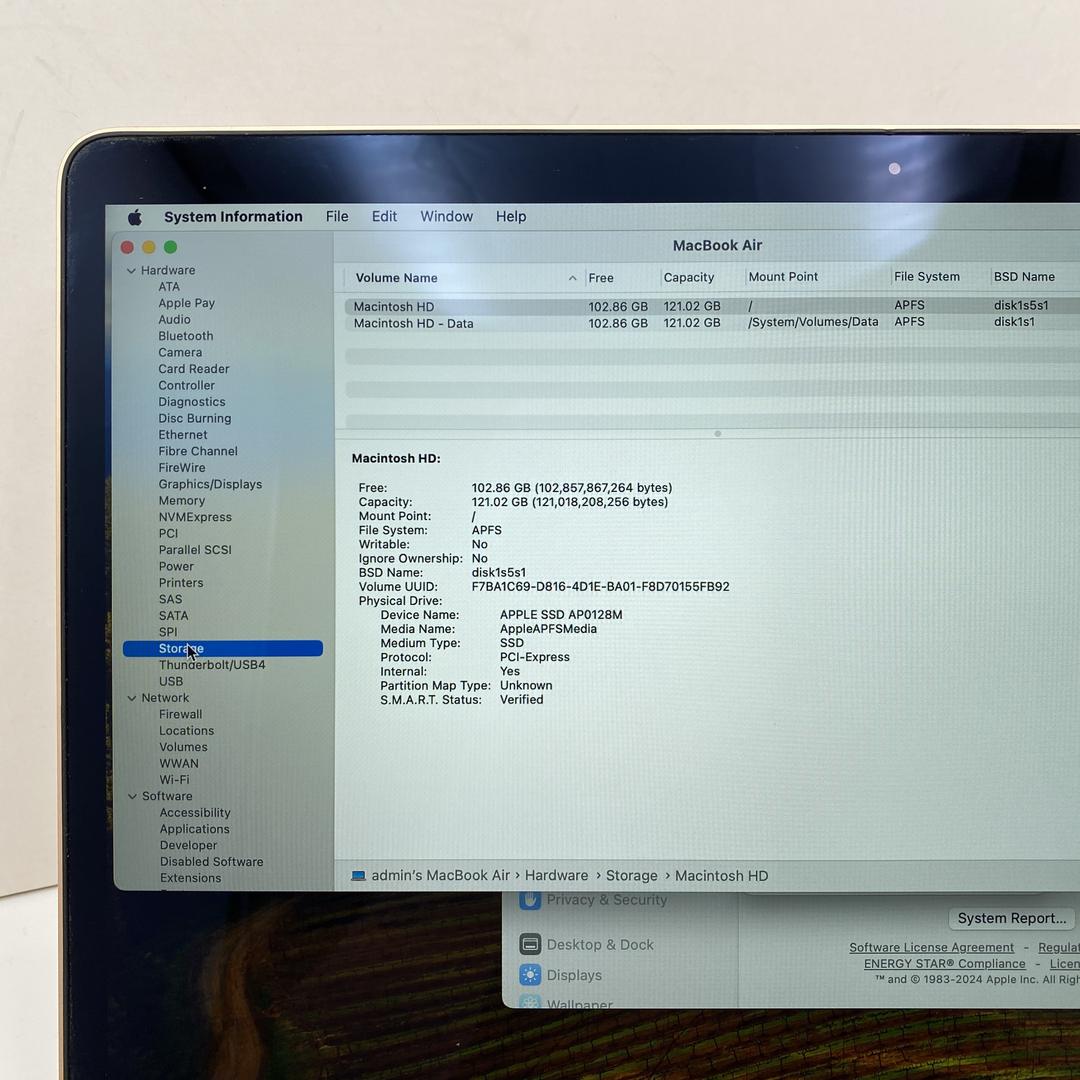Open the Help menu
This screenshot has height=1080, width=1080.
pos(511,216)
